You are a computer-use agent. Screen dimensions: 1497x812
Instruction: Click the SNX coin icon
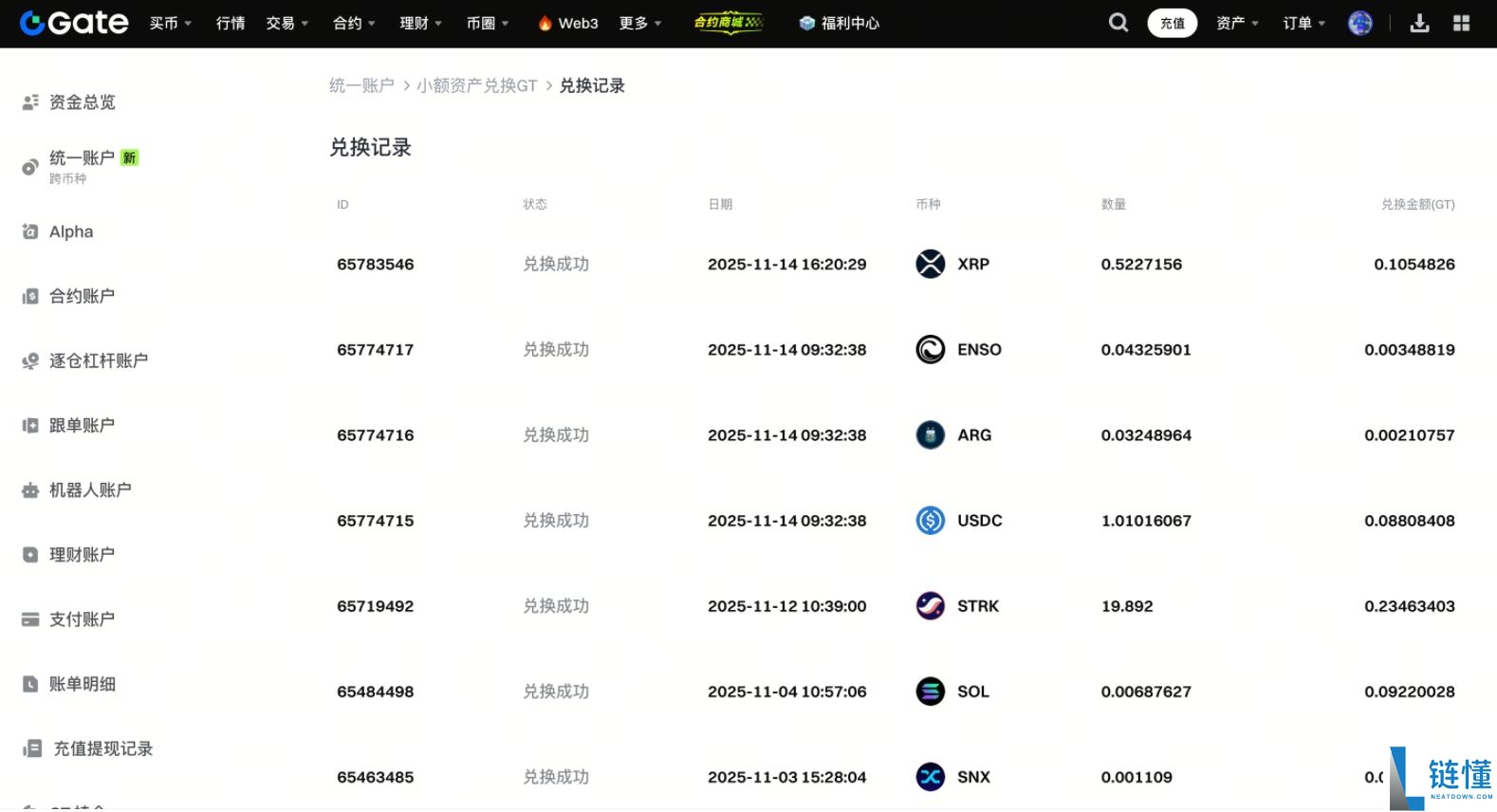click(930, 776)
